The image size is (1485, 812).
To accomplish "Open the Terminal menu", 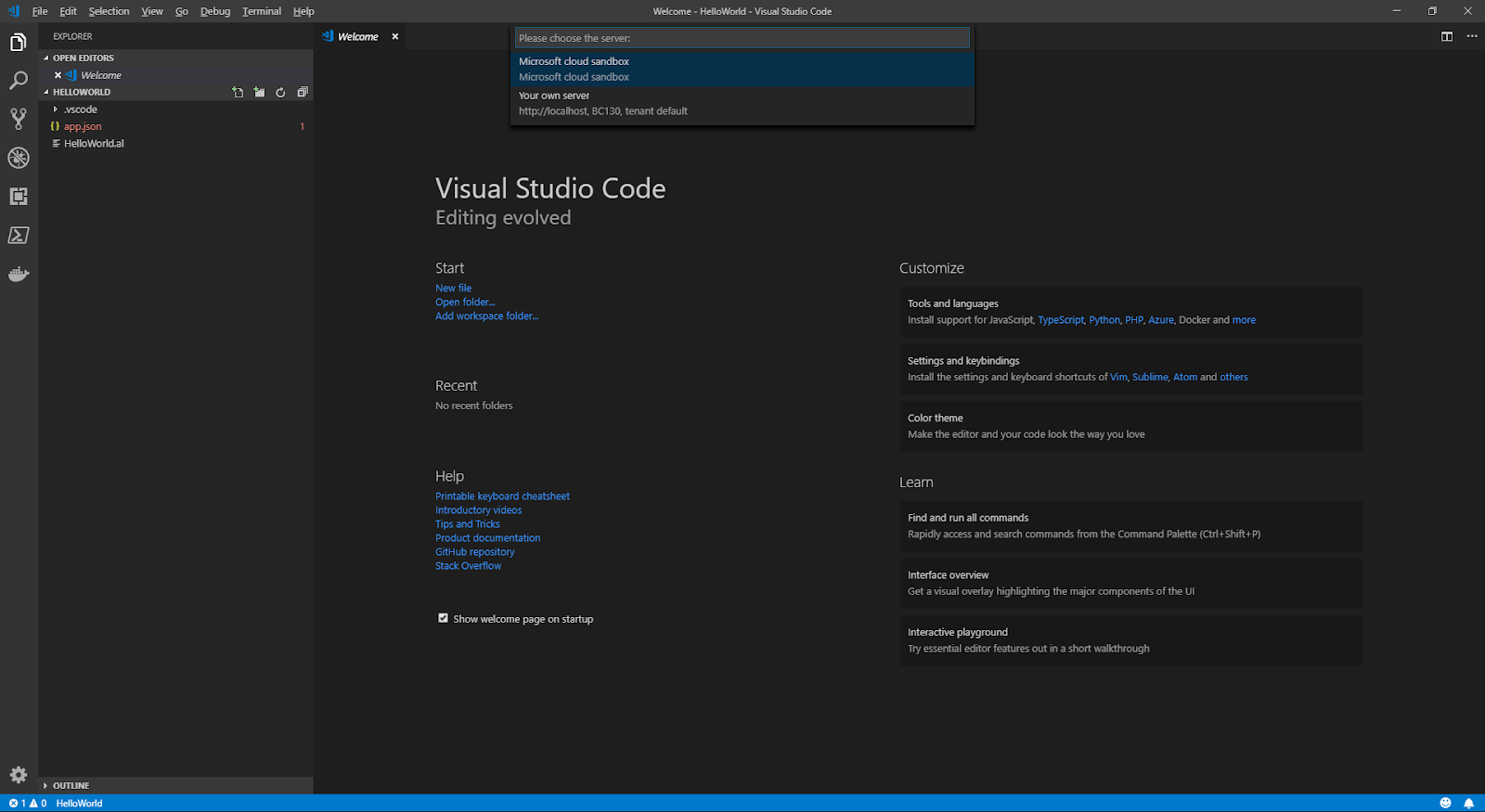I will click(x=262, y=11).
